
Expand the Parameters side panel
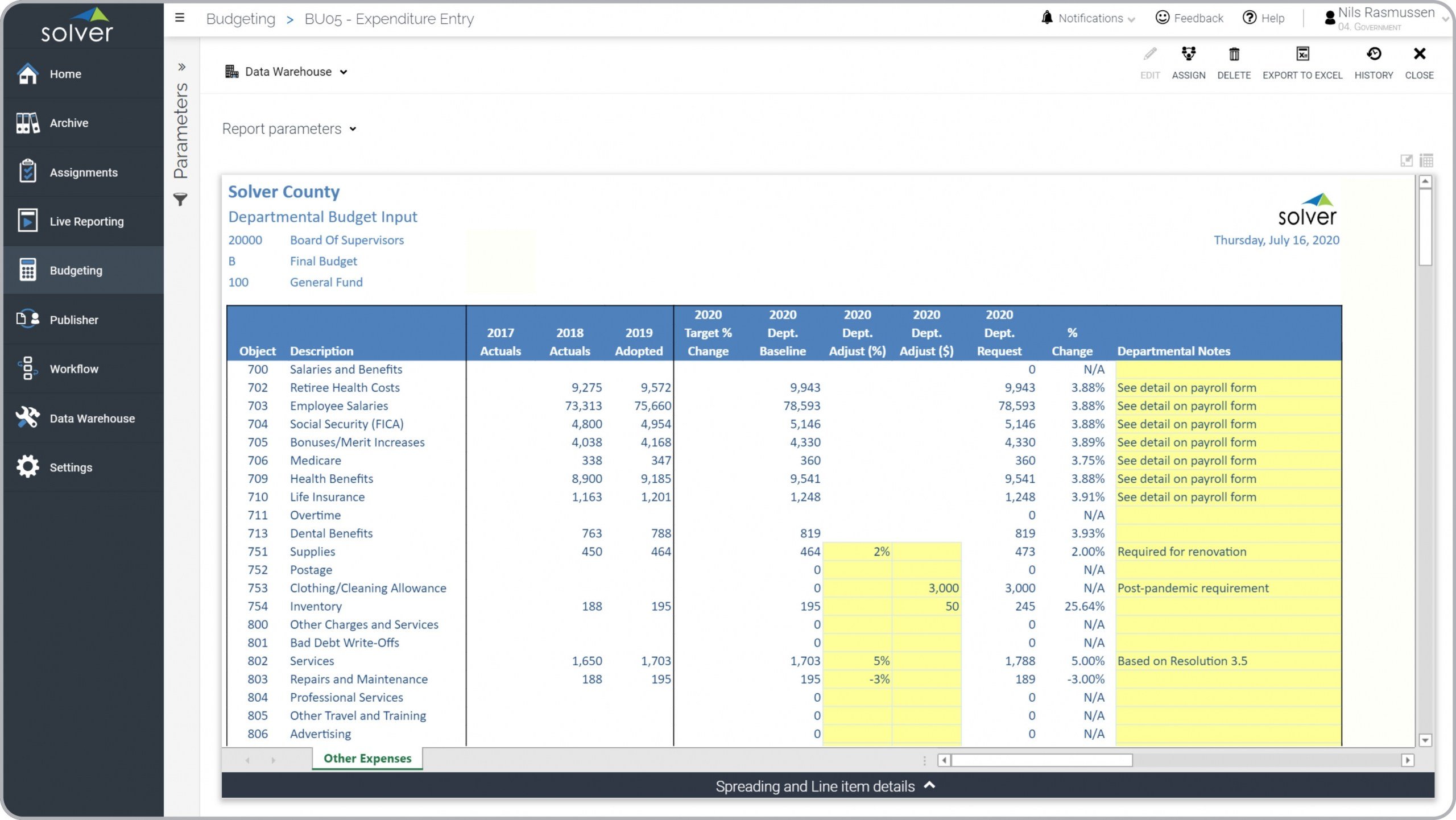tap(181, 67)
